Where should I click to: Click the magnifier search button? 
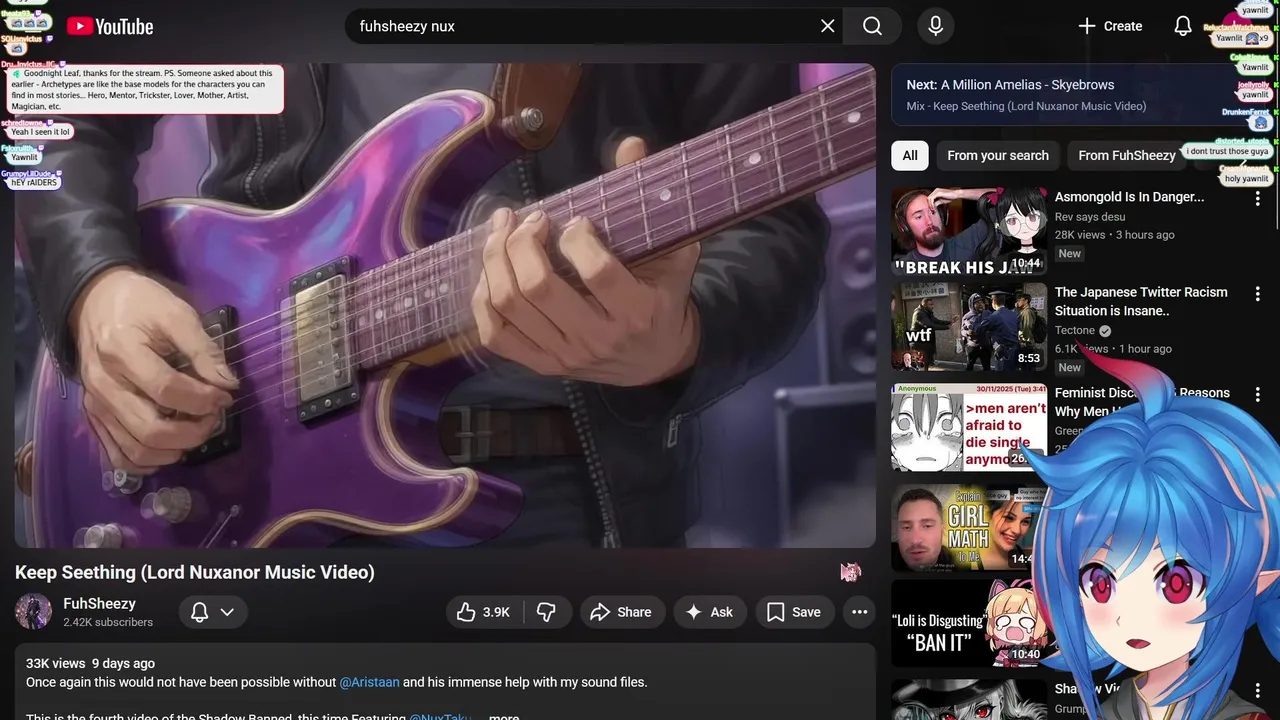[x=872, y=26]
